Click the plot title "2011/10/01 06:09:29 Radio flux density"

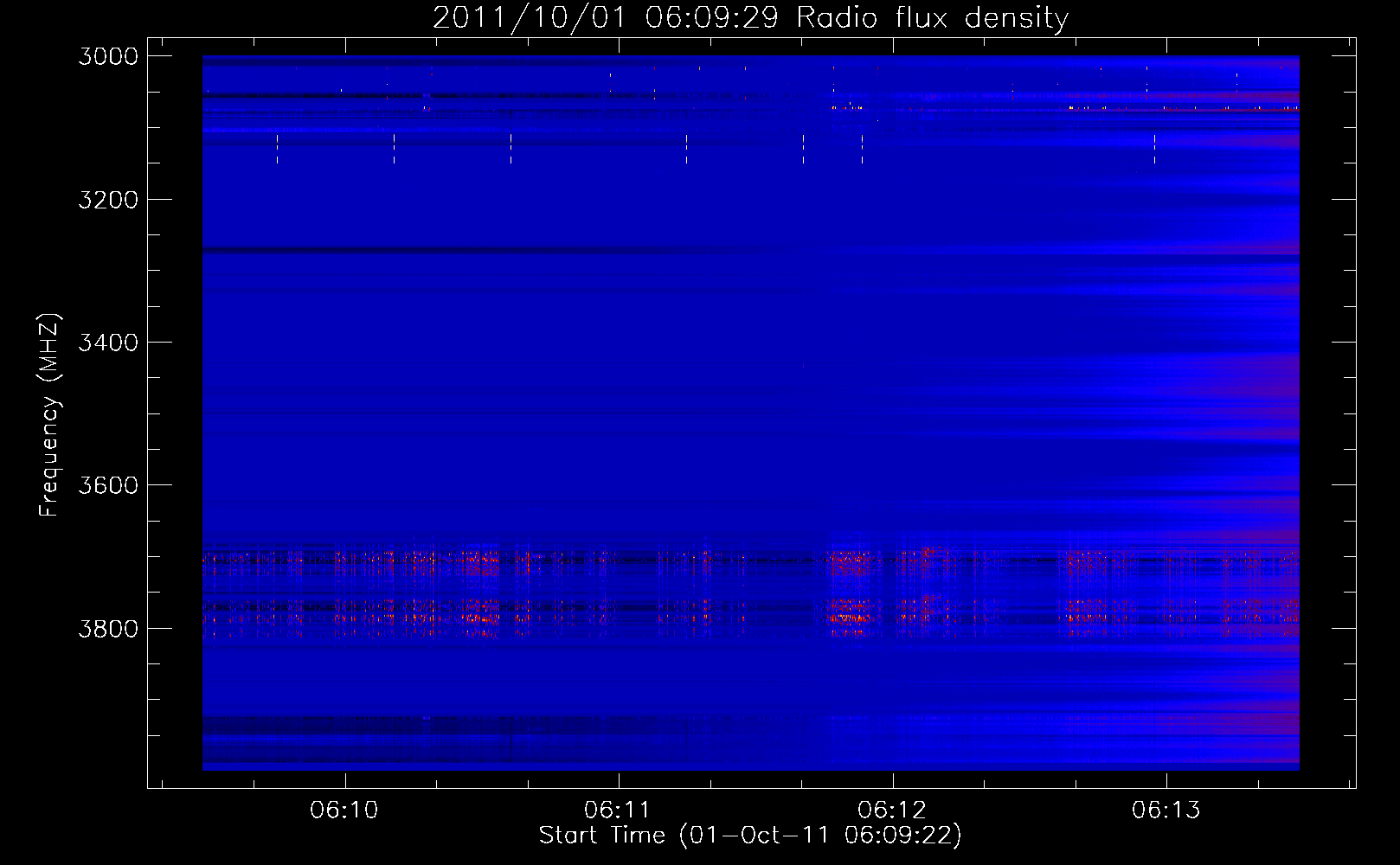tap(750, 18)
